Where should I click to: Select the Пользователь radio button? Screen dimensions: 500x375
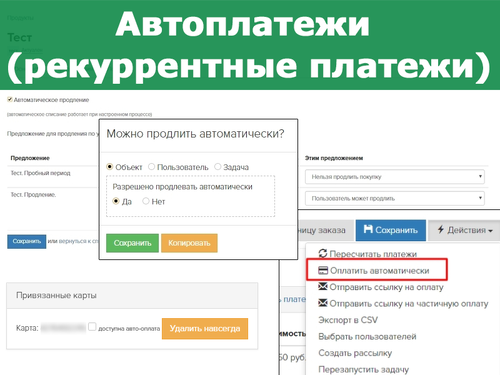(151, 166)
